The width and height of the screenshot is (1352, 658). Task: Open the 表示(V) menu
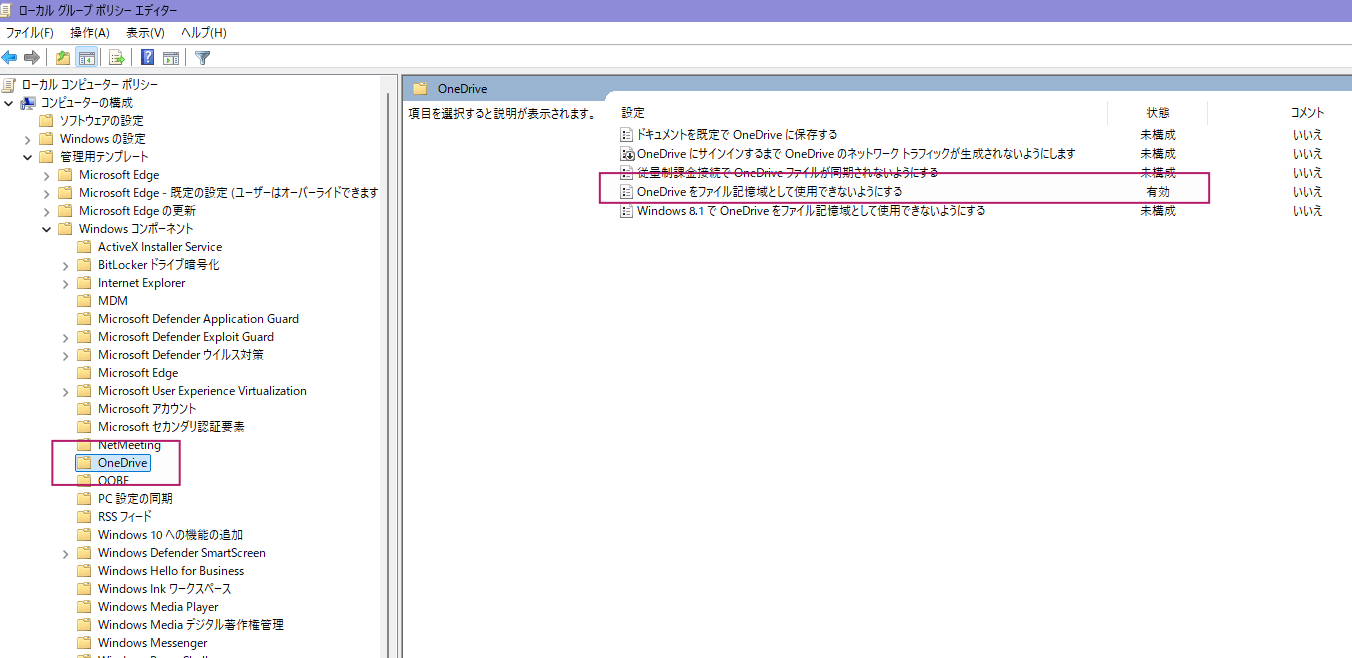point(145,33)
